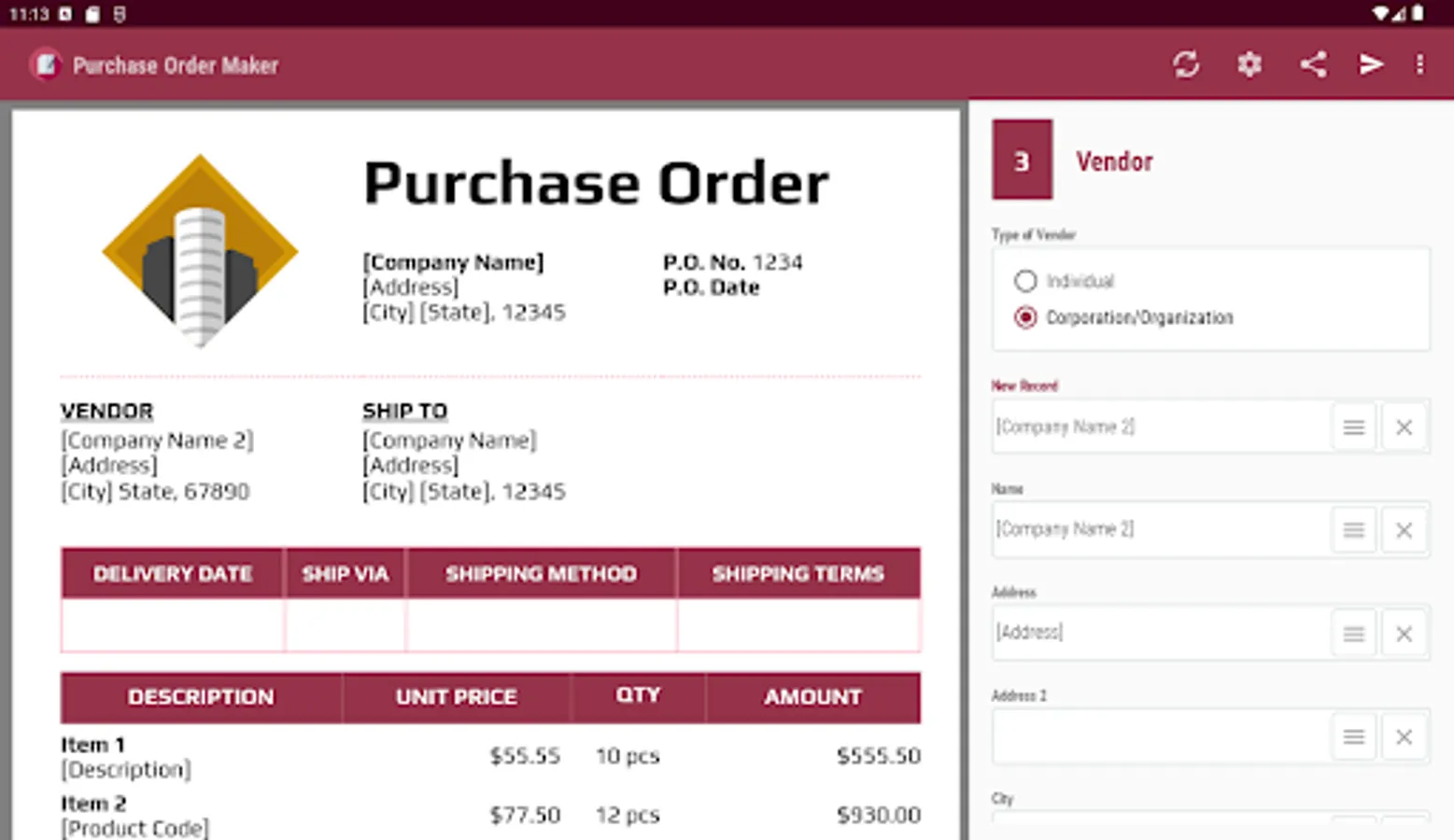Select the Individual vendor type

pyautogui.click(x=1025, y=281)
